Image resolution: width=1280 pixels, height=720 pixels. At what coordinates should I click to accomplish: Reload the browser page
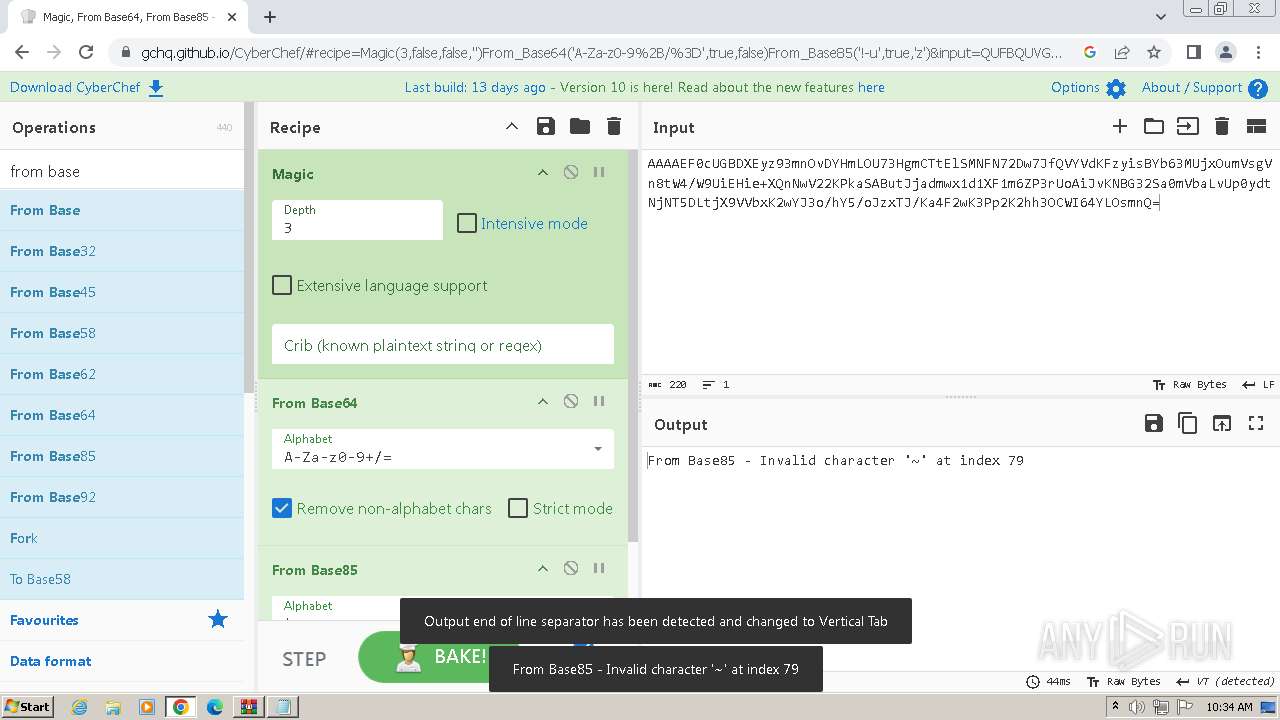pyautogui.click(x=86, y=52)
